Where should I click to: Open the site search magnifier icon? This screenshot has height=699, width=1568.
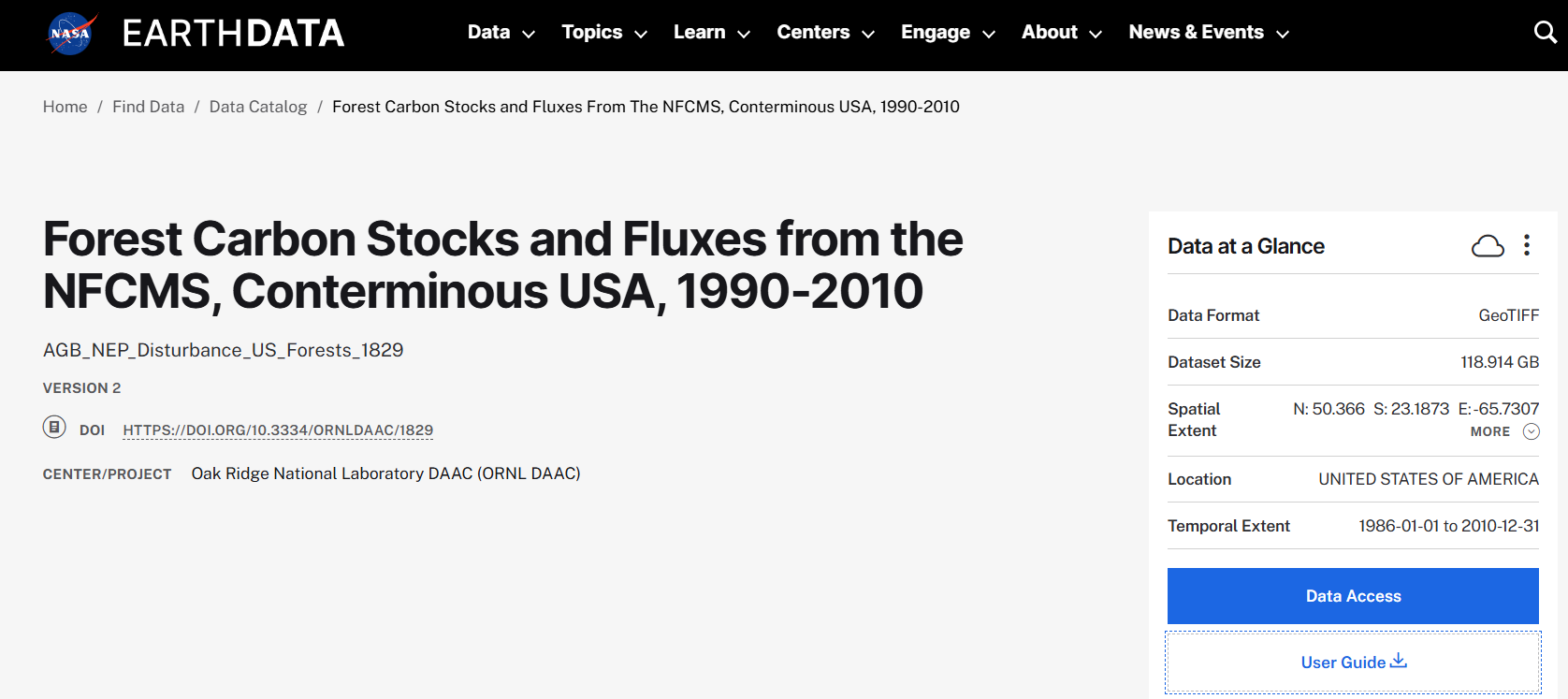[x=1546, y=33]
